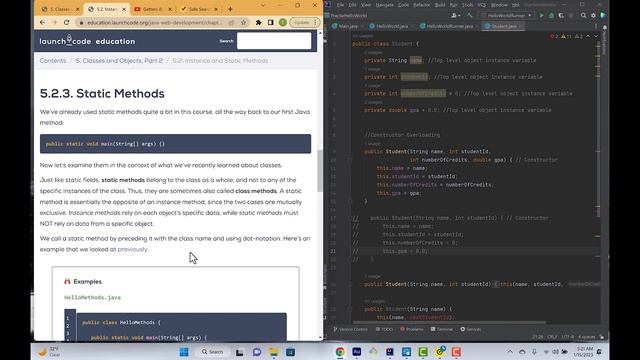Open IntelliJ's Navigate menu
This screenshot has width=640, height=360.
point(384,5)
